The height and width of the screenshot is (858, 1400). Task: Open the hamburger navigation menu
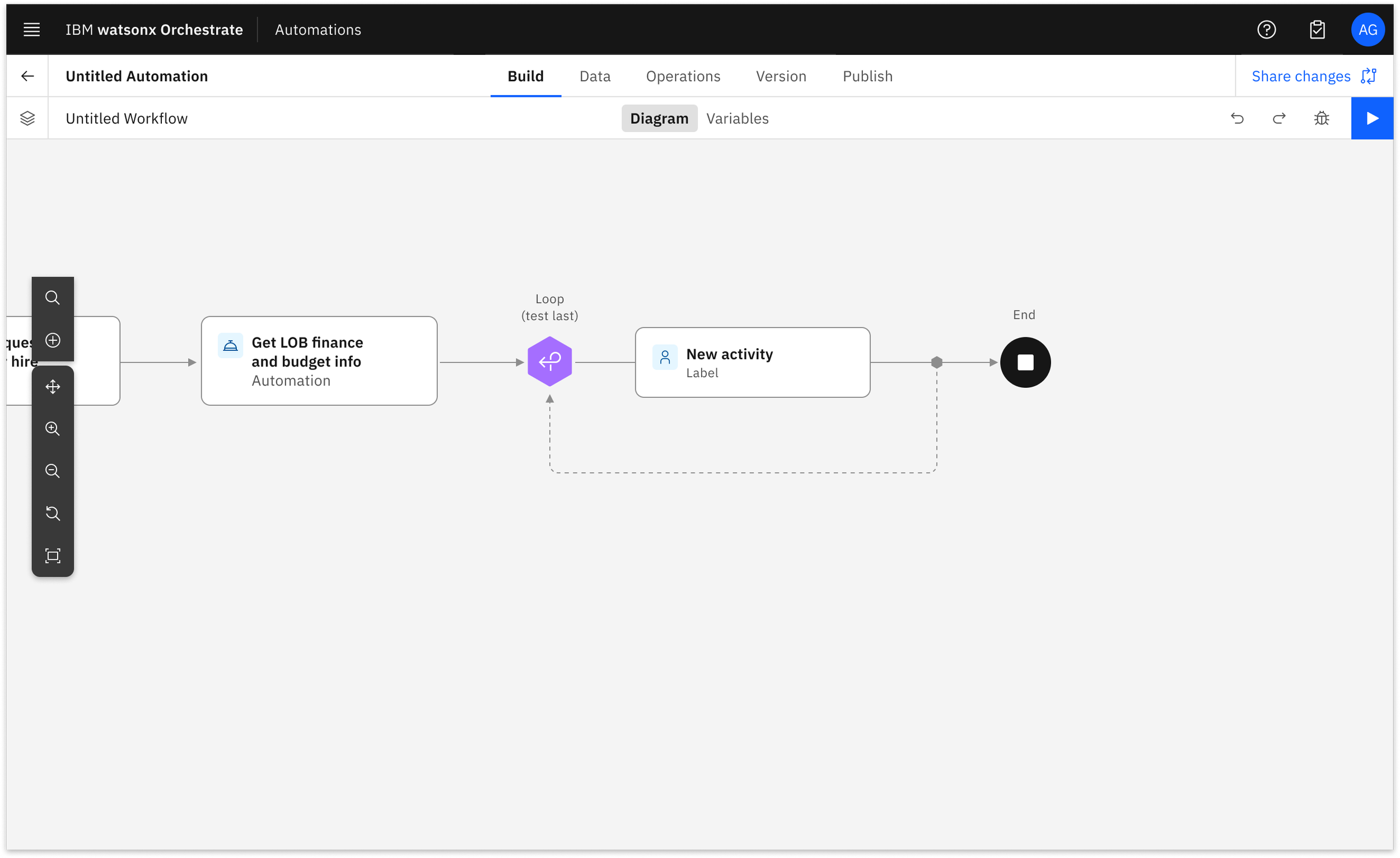31,30
